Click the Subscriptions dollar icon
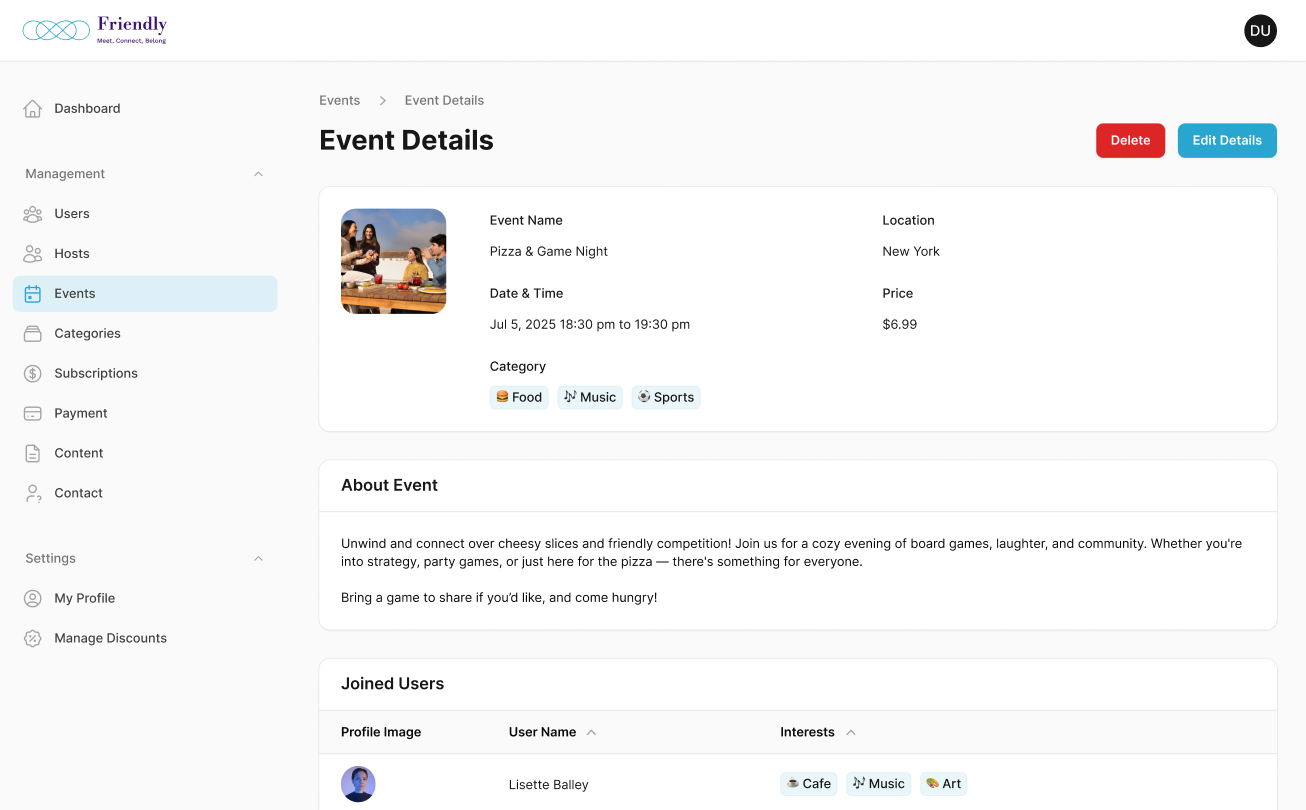 pos(33,374)
